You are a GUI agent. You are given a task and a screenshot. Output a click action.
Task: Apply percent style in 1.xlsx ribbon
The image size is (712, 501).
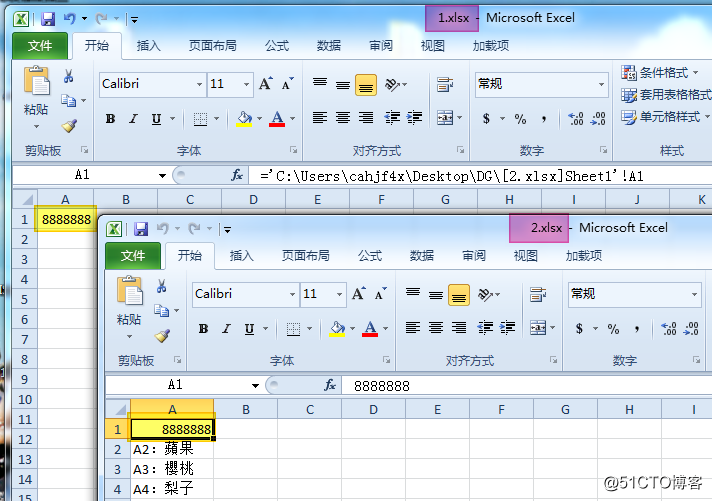520,119
